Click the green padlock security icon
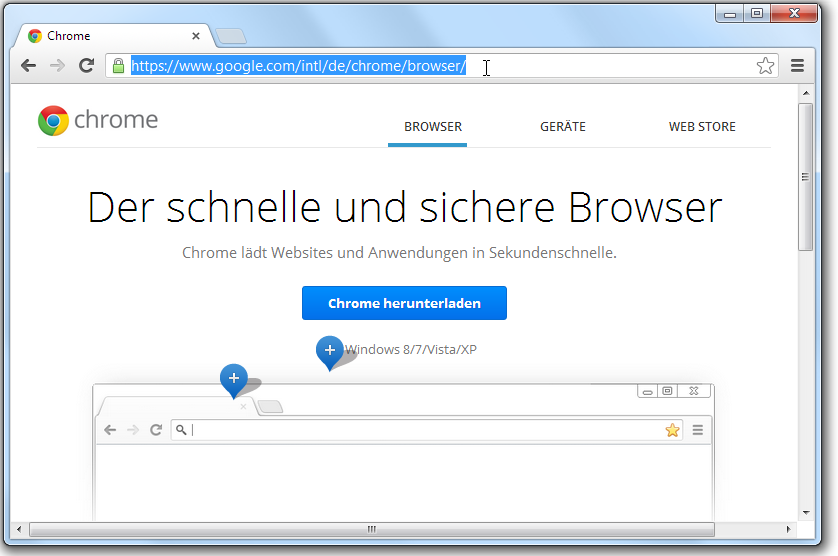The height and width of the screenshot is (556, 838). 119,66
